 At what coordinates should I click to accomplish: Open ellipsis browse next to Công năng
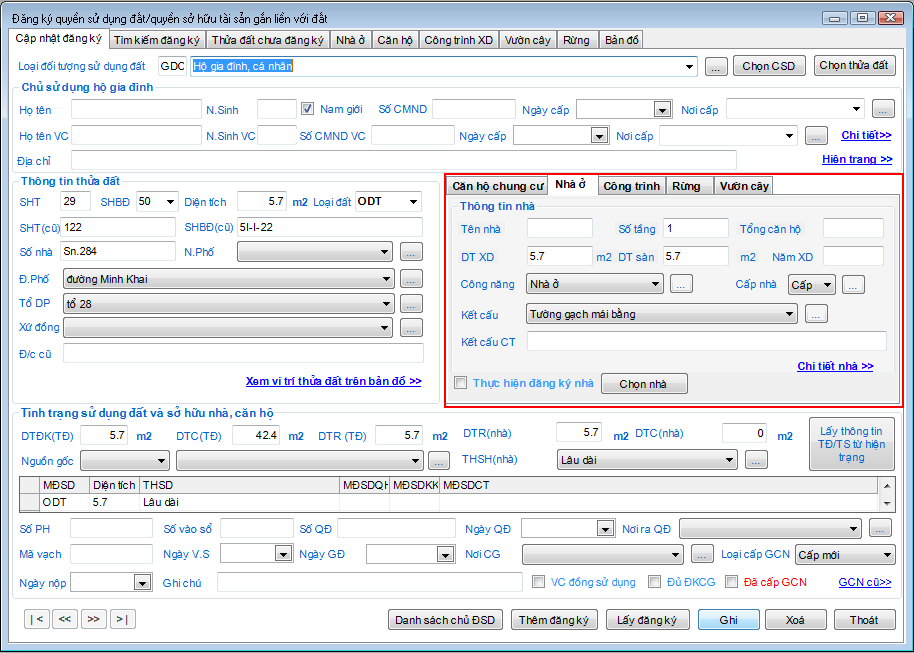[x=681, y=285]
